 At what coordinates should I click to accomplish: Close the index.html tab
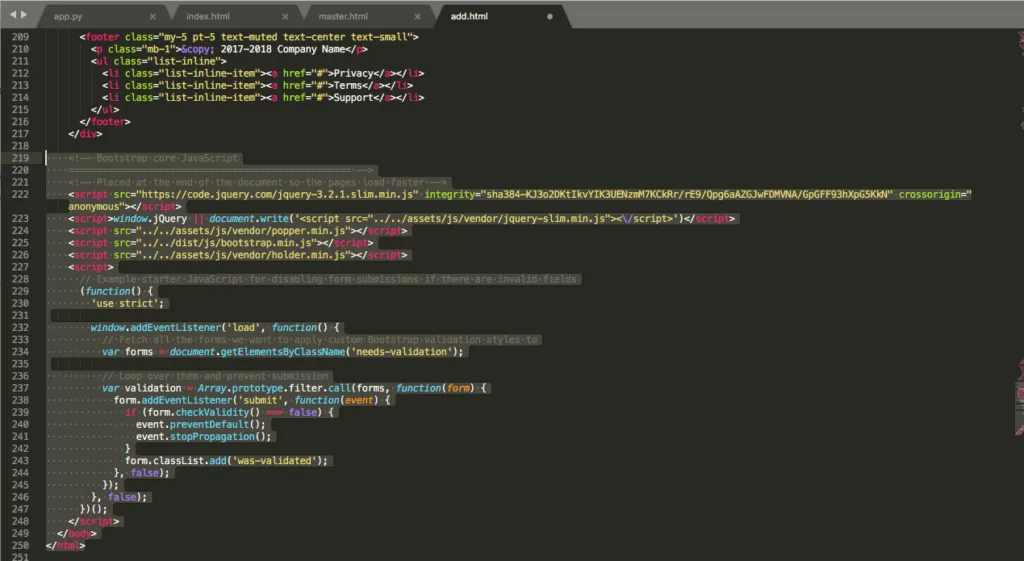285,16
